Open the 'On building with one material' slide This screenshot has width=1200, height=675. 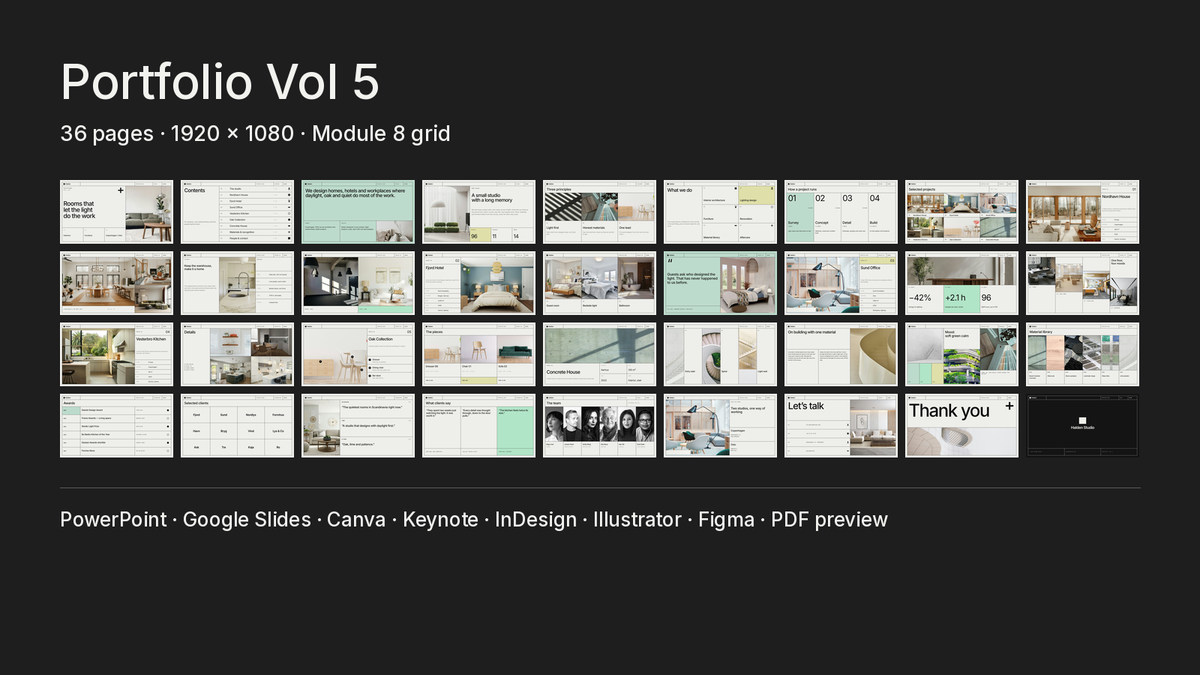(x=841, y=354)
